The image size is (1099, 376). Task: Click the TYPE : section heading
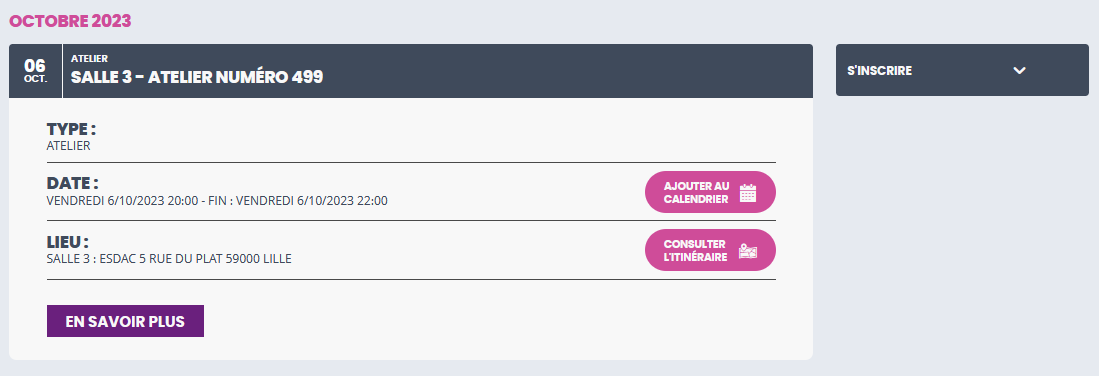coord(71,130)
